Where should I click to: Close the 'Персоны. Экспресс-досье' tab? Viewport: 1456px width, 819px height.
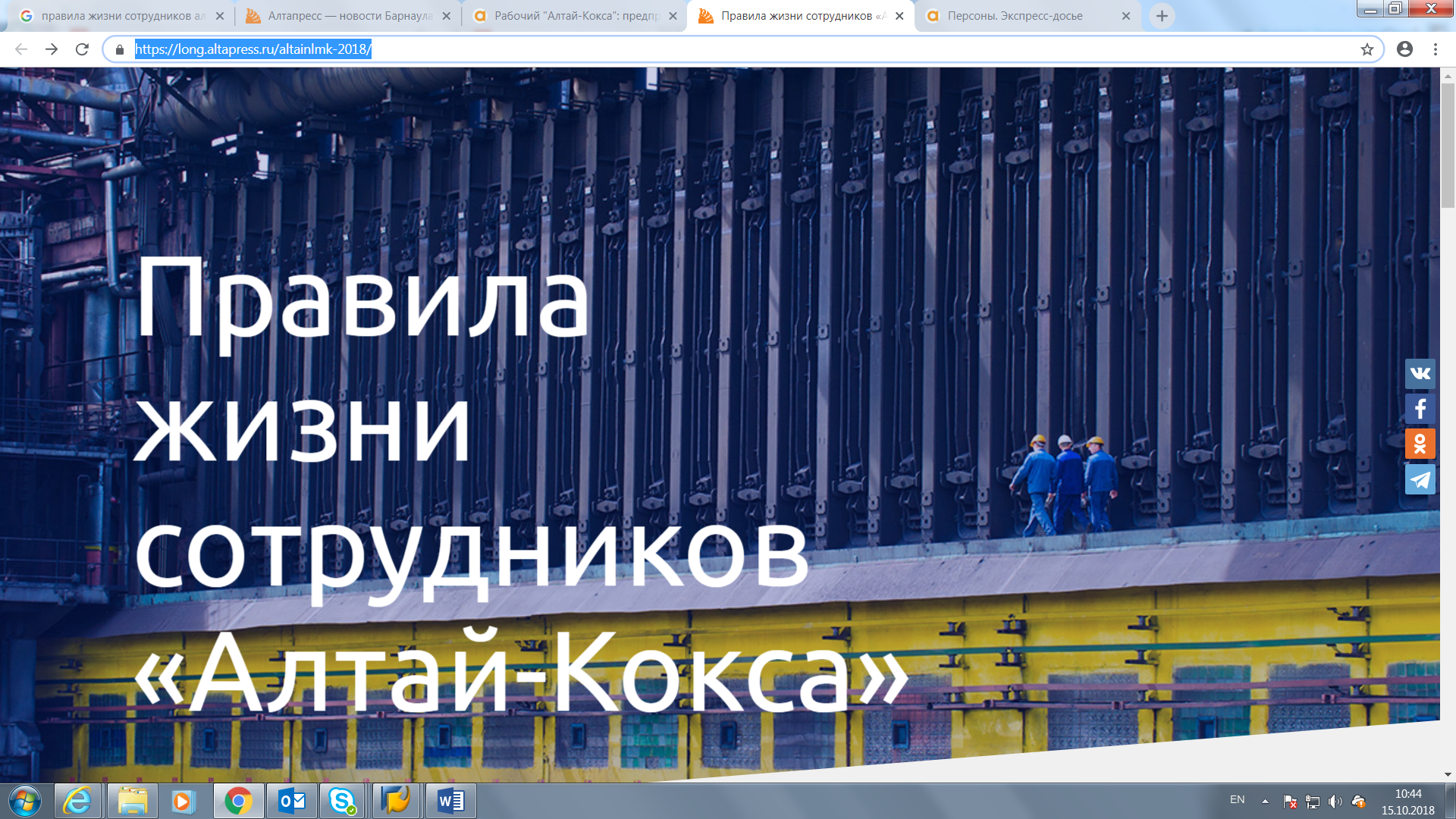pyautogui.click(x=1126, y=16)
